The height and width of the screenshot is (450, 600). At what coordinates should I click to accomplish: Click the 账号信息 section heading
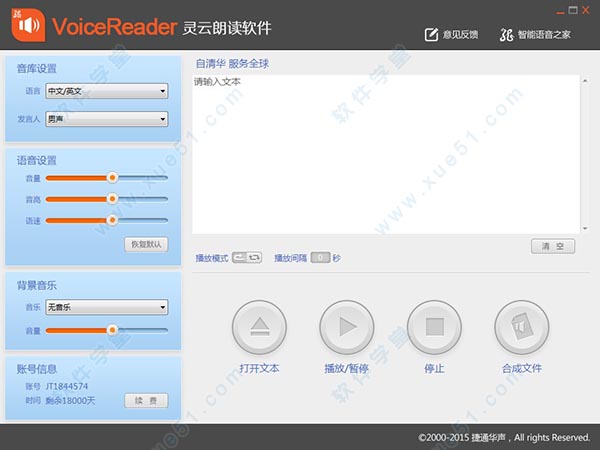tap(37, 369)
